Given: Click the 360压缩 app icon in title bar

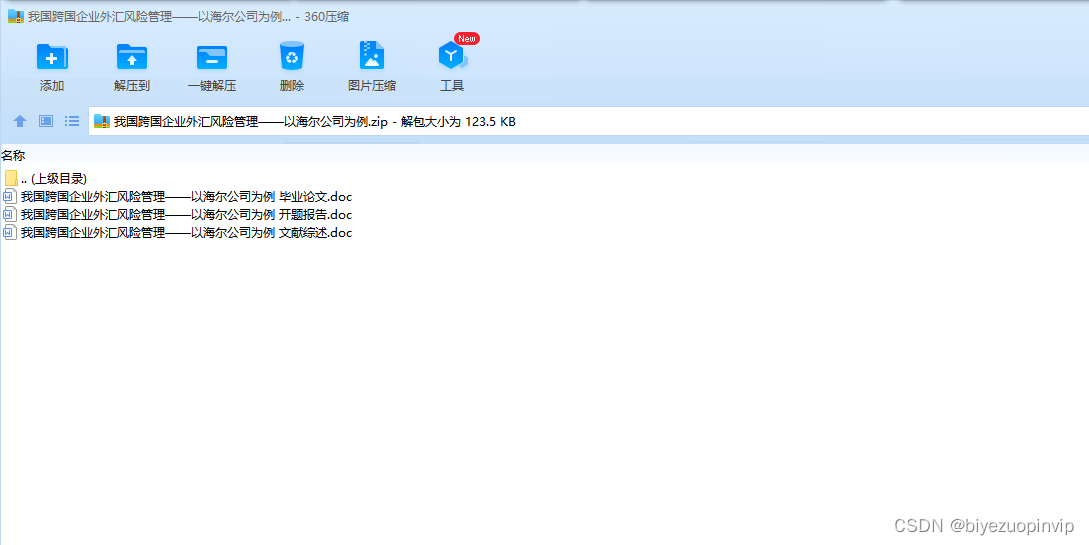Looking at the screenshot, I should [16, 17].
